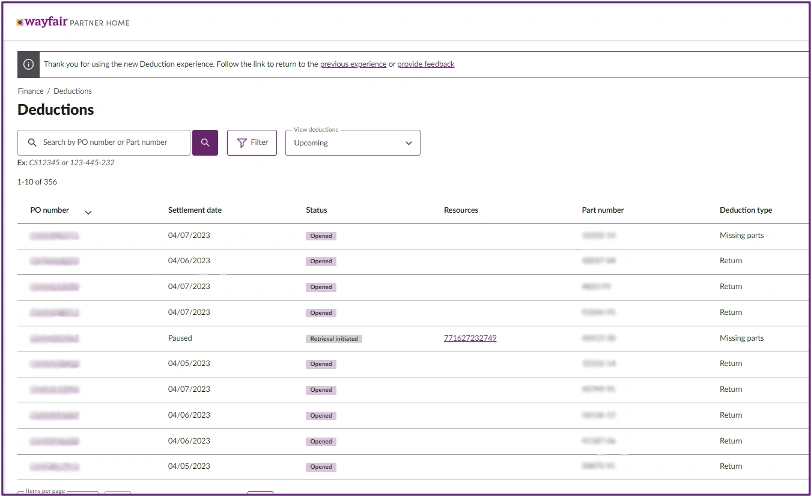The height and width of the screenshot is (496, 812).
Task: Select the Paused settlement date cell
Action: click(x=180, y=338)
